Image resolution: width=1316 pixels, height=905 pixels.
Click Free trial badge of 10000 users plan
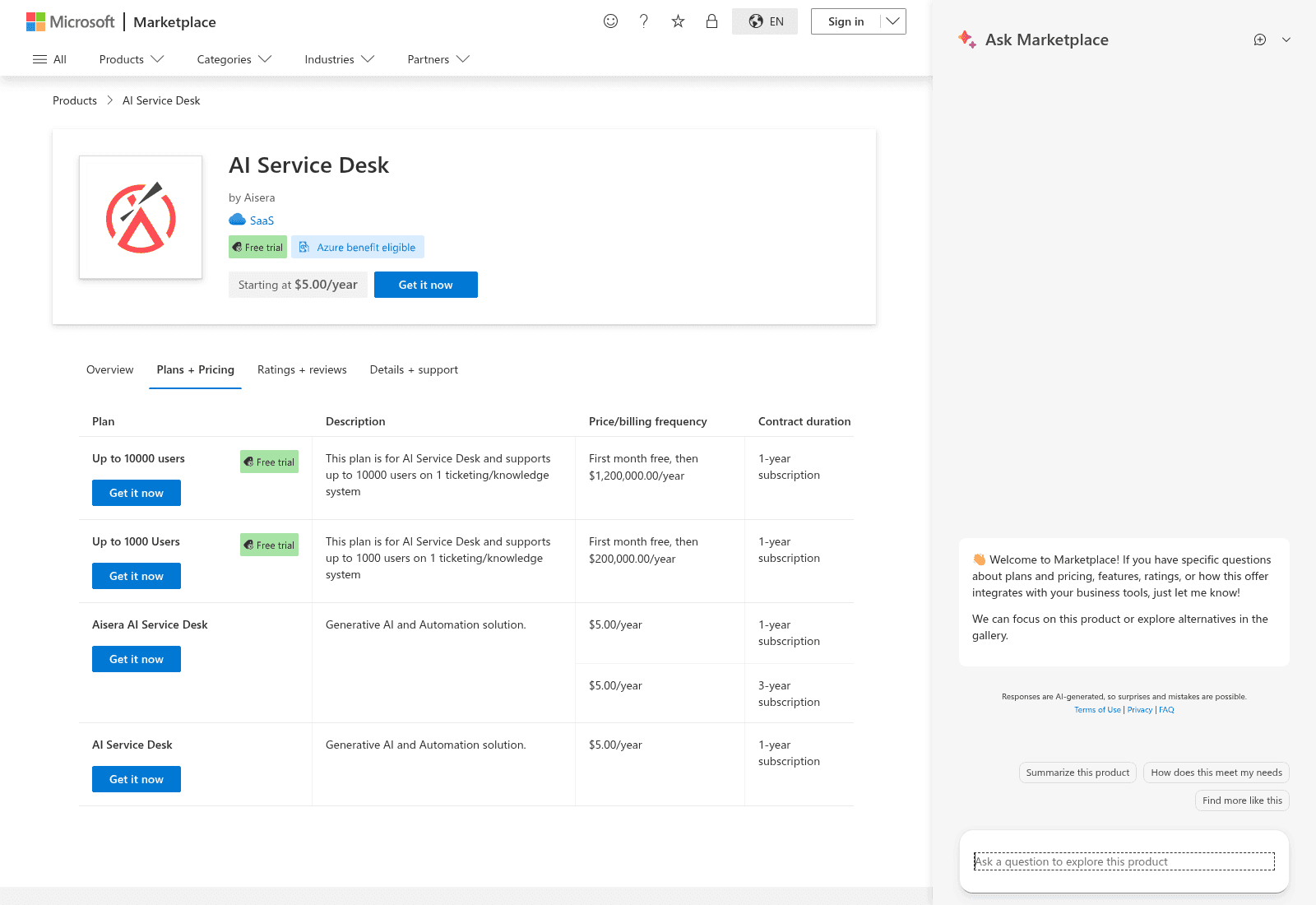click(269, 462)
